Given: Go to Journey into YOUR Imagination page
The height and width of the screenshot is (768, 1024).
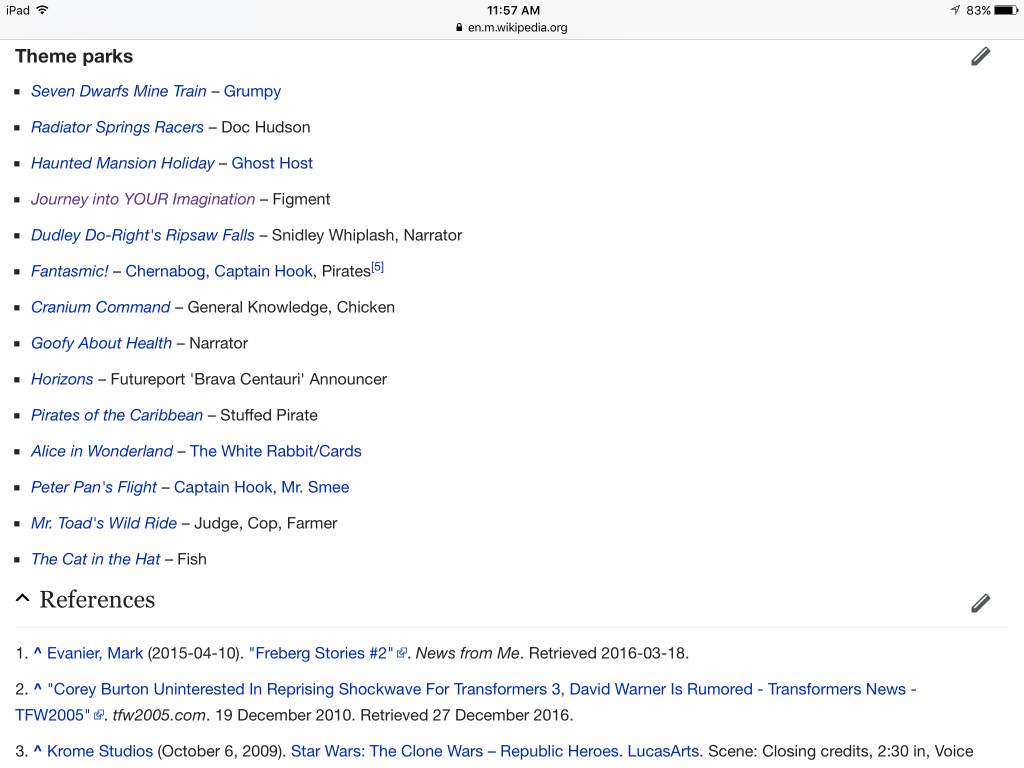Looking at the screenshot, I should [x=143, y=199].
